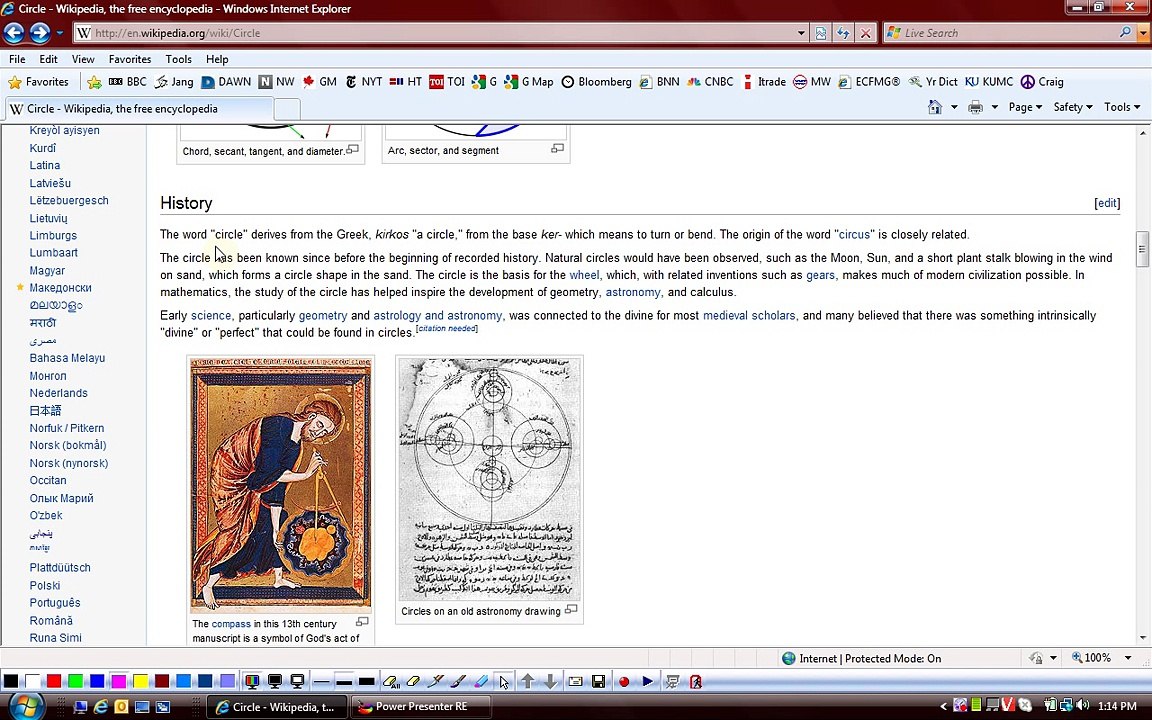Select the Erase All tool
This screenshot has width=1152, height=720.
[x=391, y=682]
